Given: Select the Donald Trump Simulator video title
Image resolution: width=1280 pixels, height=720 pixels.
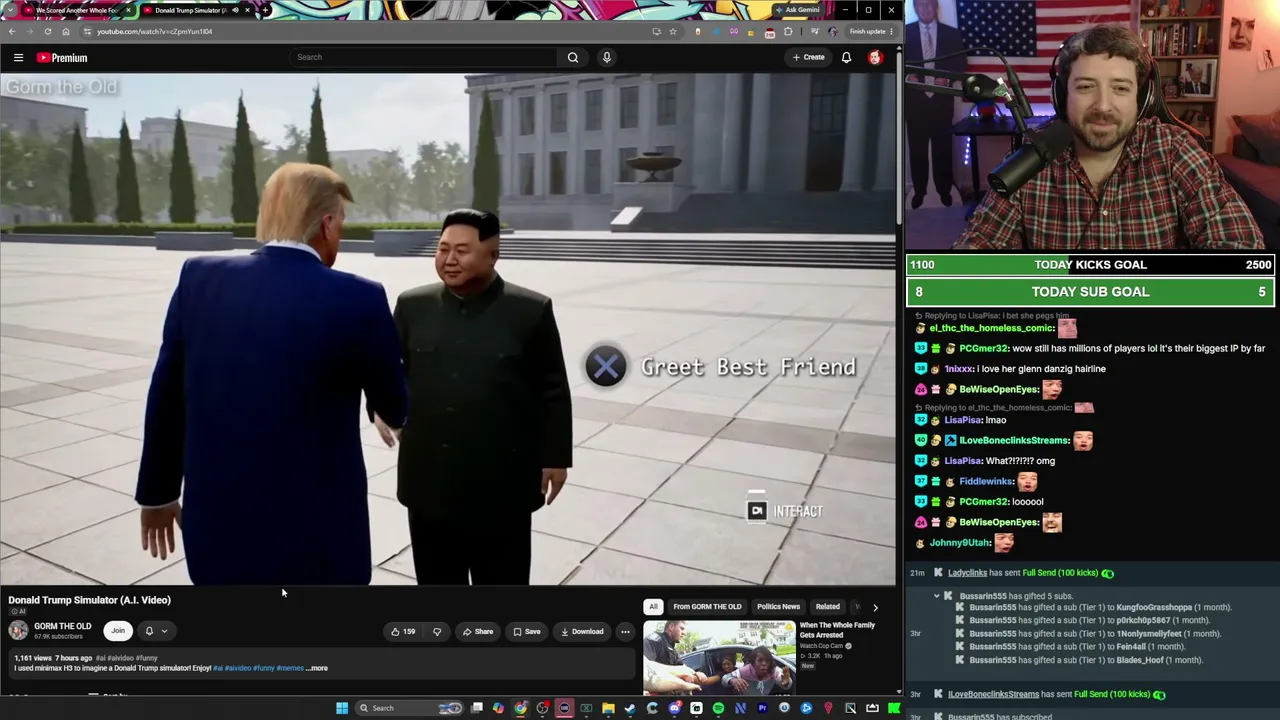Looking at the screenshot, I should [90, 600].
